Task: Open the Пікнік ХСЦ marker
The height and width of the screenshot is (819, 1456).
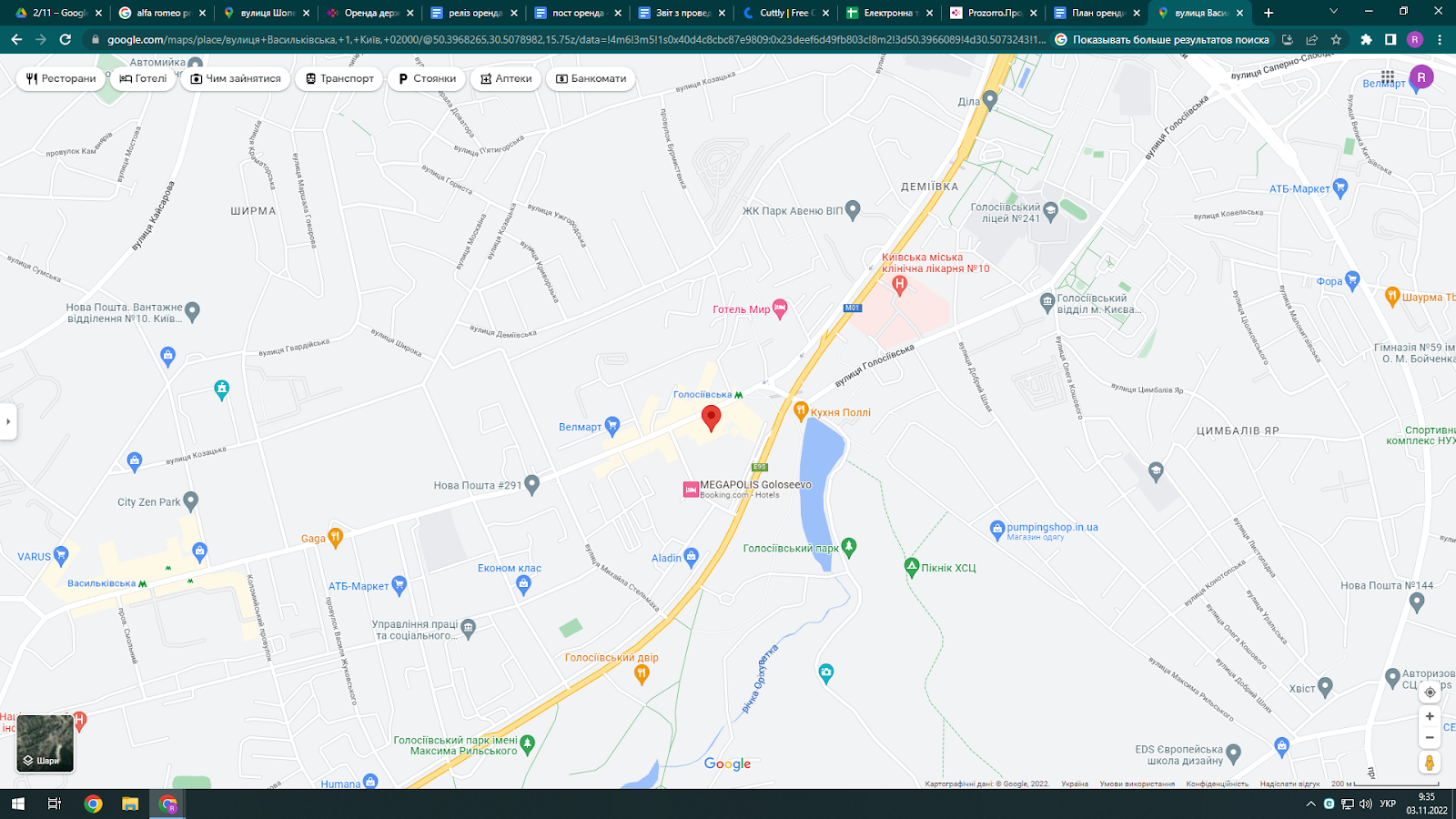Action: click(912, 567)
